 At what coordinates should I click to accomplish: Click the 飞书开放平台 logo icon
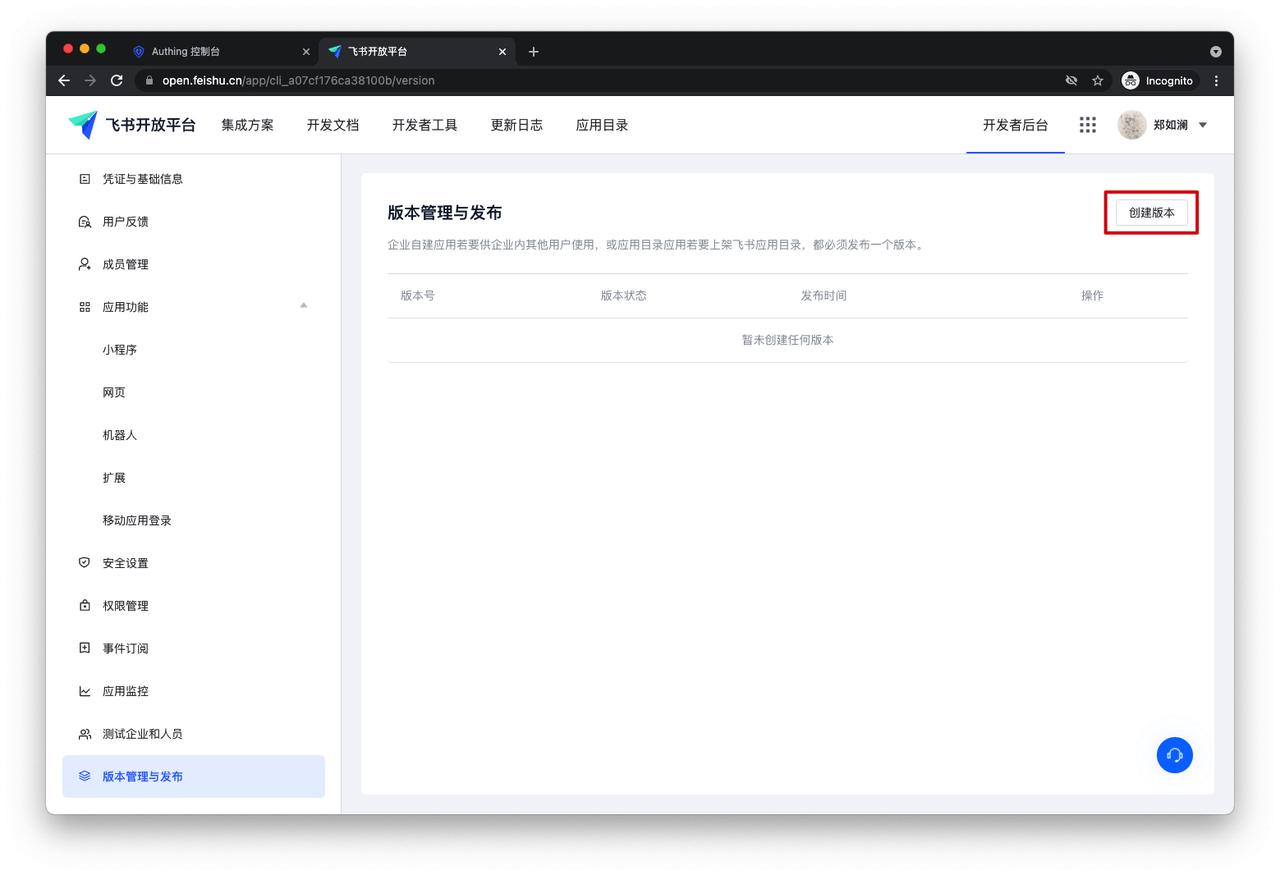pos(83,124)
